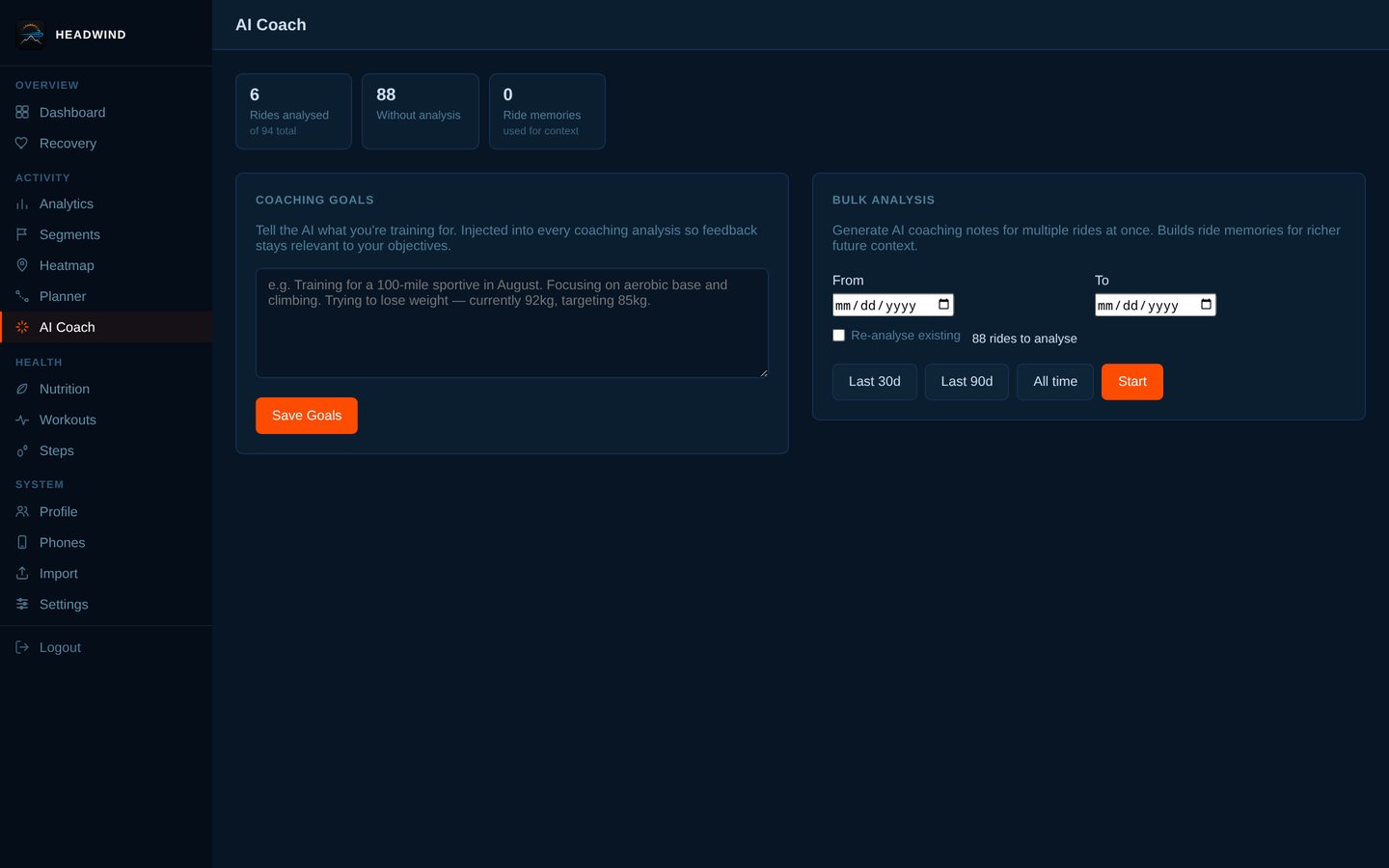Click the Settings sliders icon

click(22, 605)
